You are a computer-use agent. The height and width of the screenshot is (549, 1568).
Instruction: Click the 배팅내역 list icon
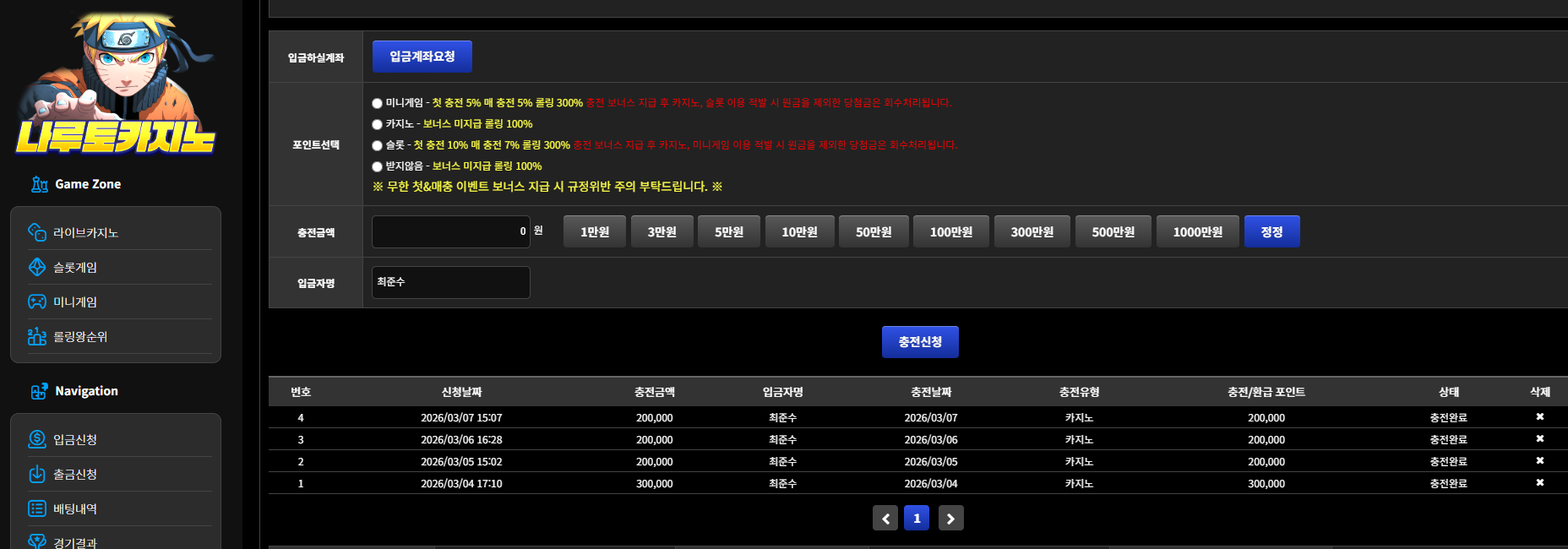(x=37, y=508)
